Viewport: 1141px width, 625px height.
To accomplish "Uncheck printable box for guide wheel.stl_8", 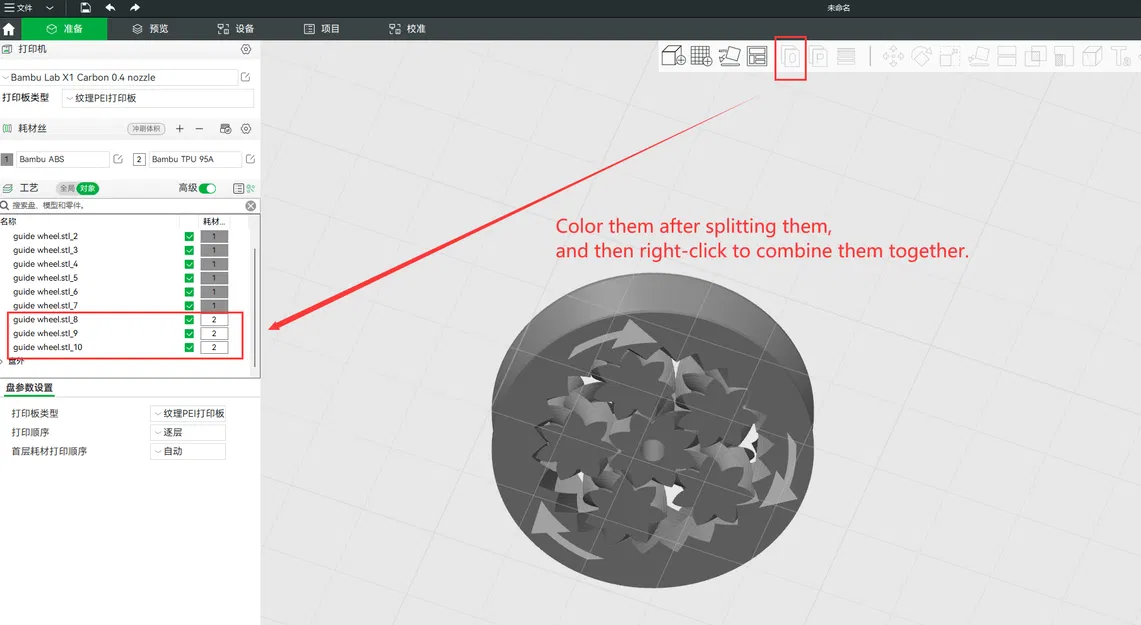I will coord(189,319).
